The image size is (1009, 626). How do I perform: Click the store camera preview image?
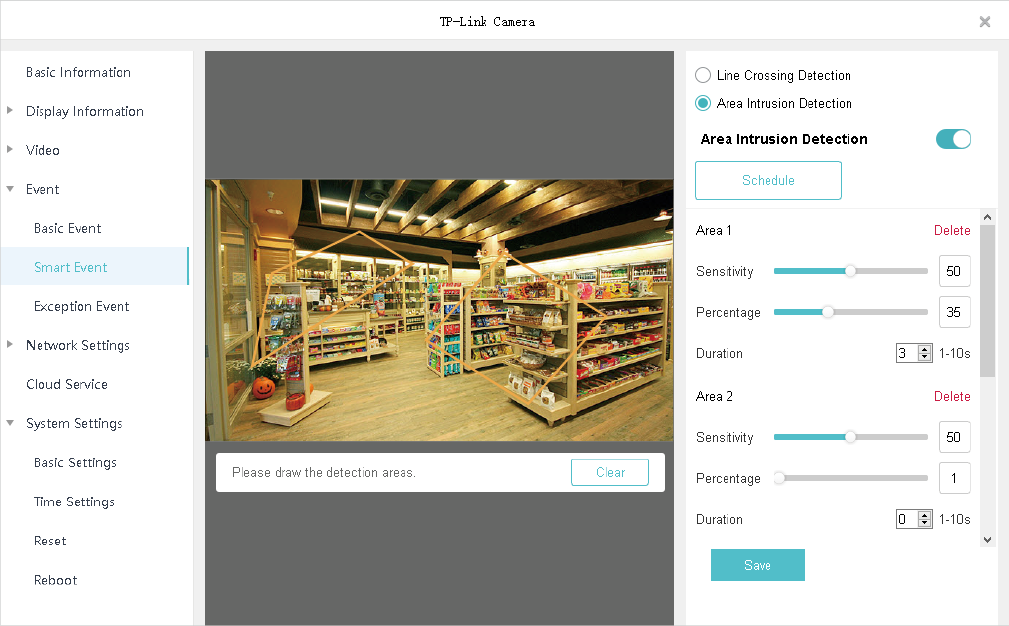(440, 310)
